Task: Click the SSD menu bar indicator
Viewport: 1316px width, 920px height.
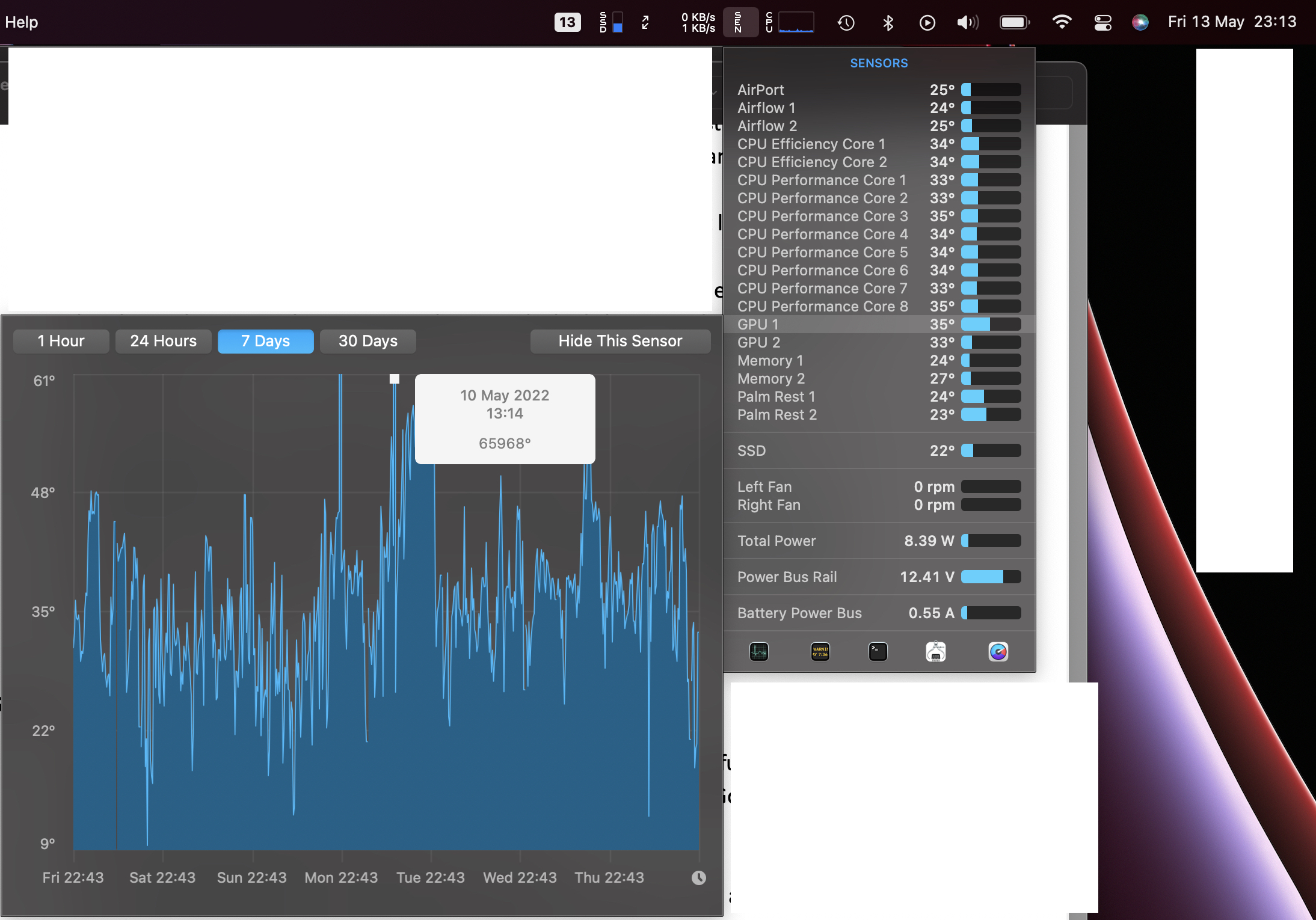Action: click(x=610, y=22)
